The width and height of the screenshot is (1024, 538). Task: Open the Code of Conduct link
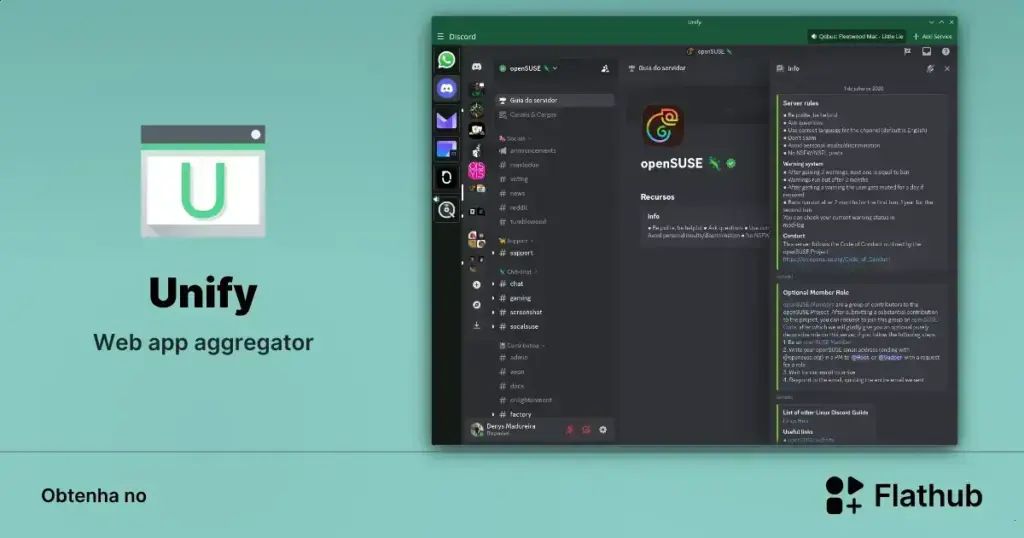tap(836, 259)
